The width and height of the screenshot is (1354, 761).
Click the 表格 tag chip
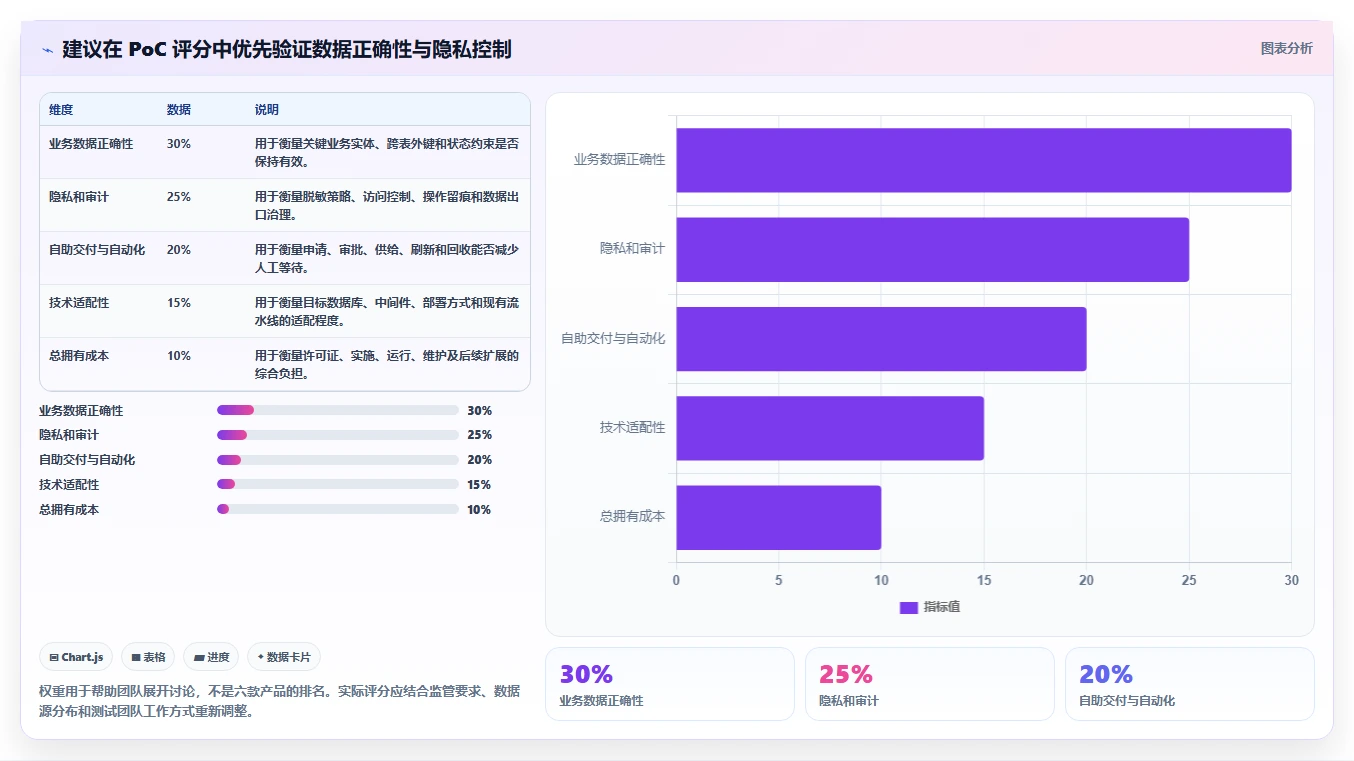coord(148,657)
